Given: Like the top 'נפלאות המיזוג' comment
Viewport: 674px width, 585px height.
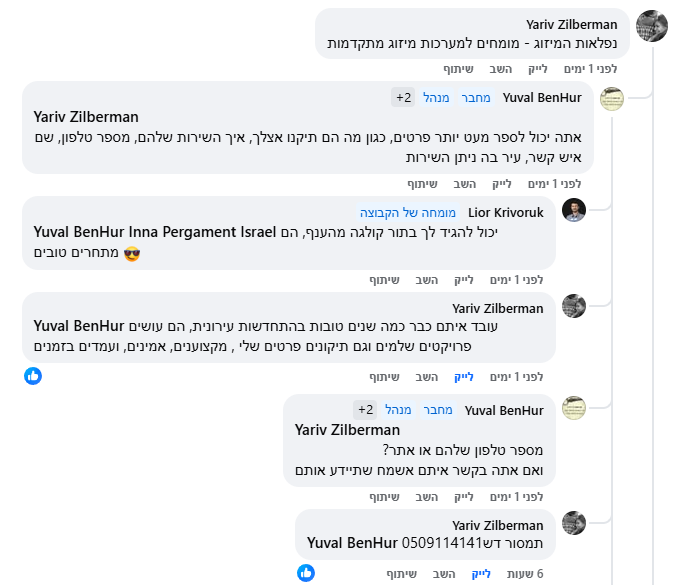Looking at the screenshot, I should [x=539, y=69].
